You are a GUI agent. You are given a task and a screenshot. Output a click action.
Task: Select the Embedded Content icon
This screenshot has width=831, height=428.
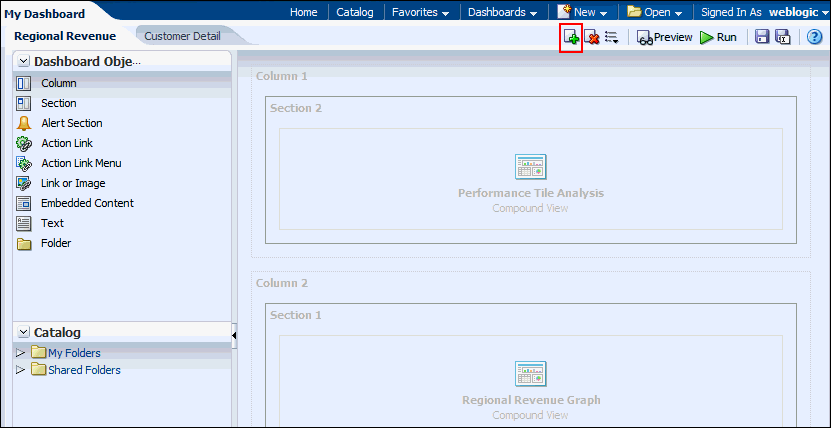tap(24, 203)
